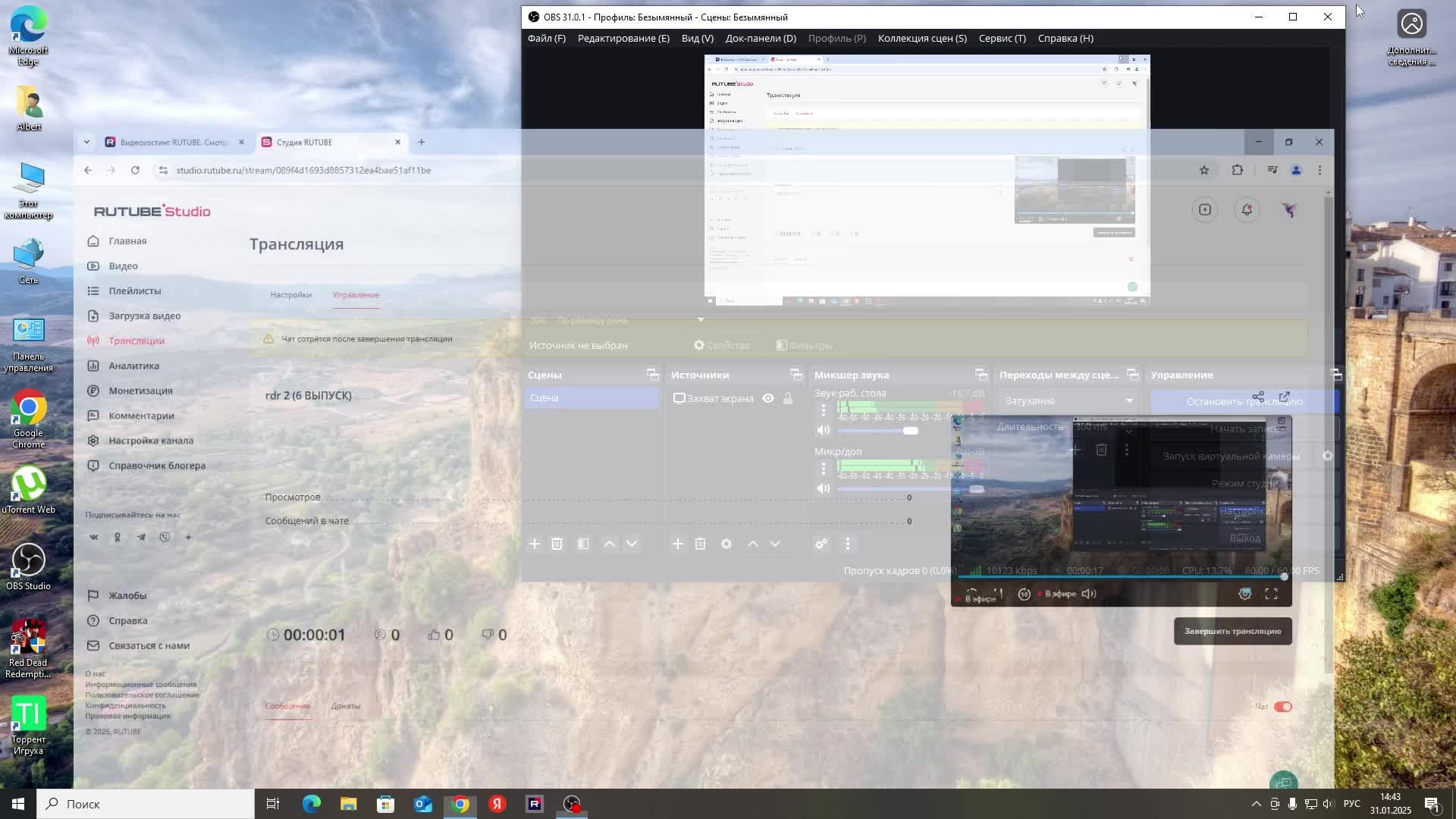This screenshot has height=819, width=1456.
Task: Toggle visibility eye of Захват экрана source
Action: 768,398
